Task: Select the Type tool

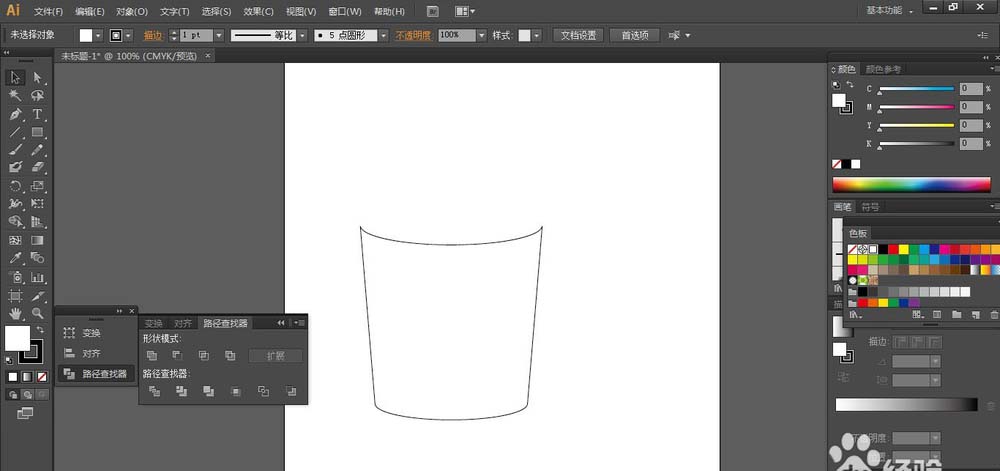Action: 38,114
